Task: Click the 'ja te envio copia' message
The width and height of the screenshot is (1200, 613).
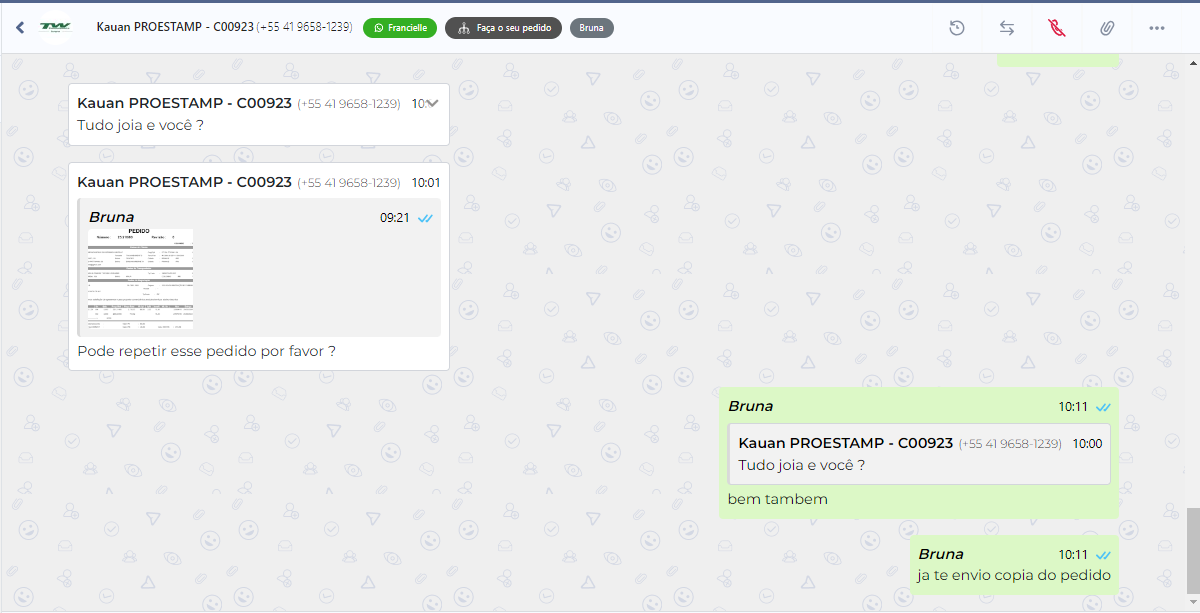Action: click(x=1013, y=575)
